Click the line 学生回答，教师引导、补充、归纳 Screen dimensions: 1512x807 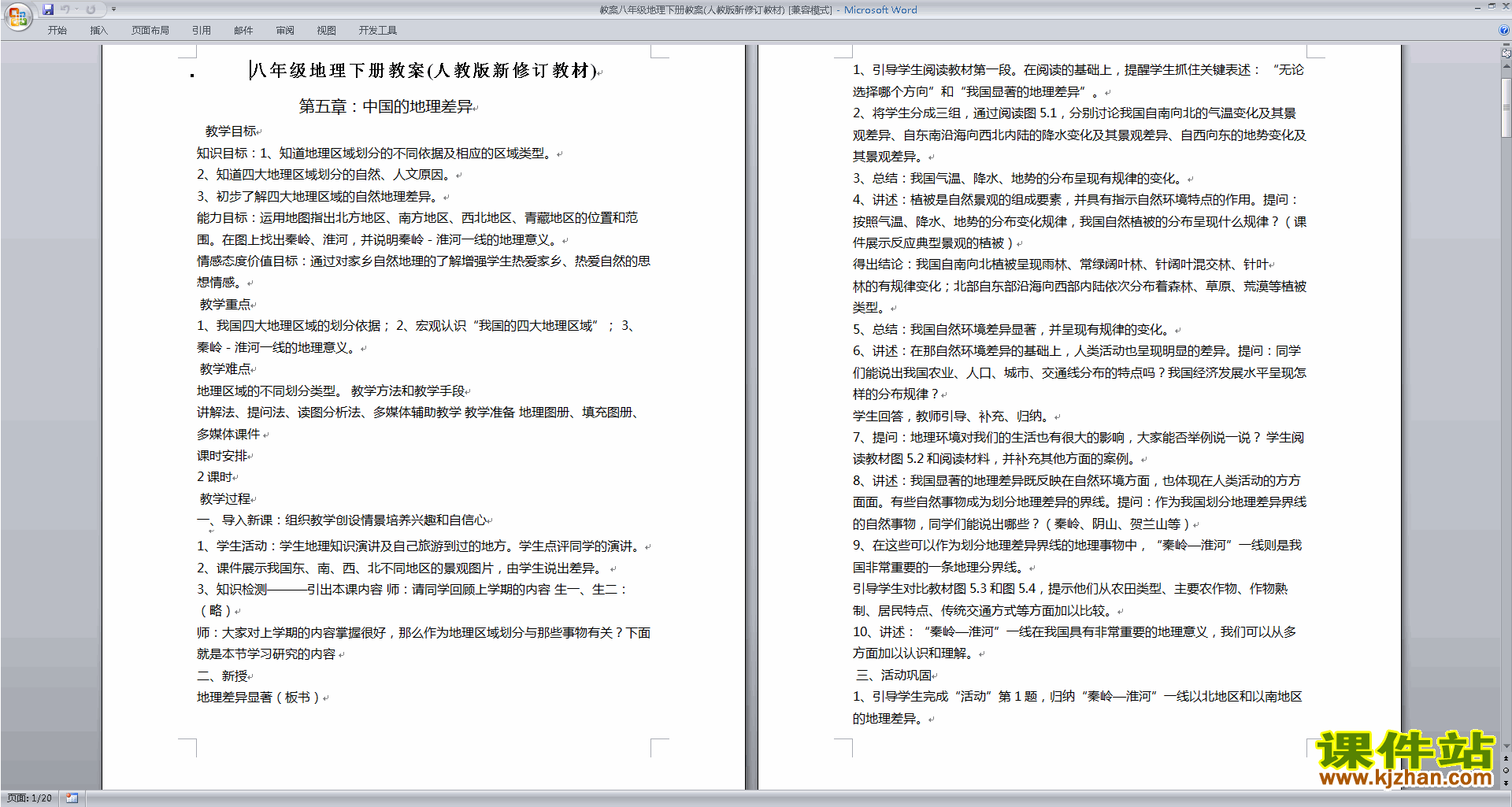[952, 416]
